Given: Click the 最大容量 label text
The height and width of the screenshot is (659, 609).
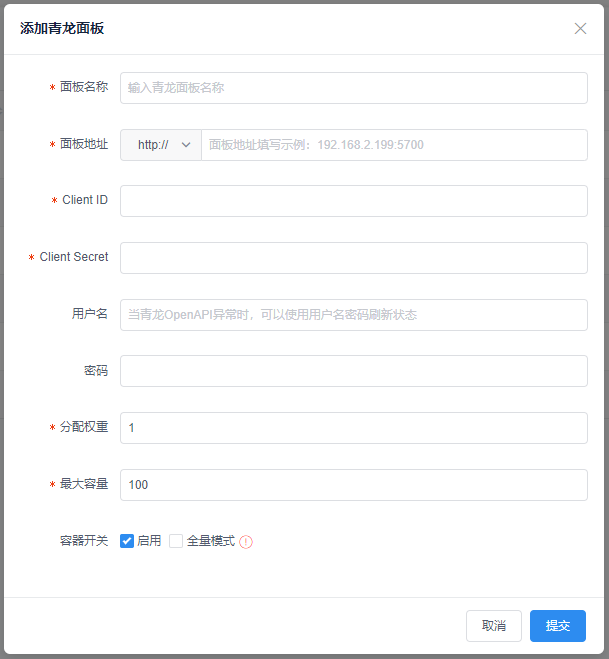Looking at the screenshot, I should 84,484.
